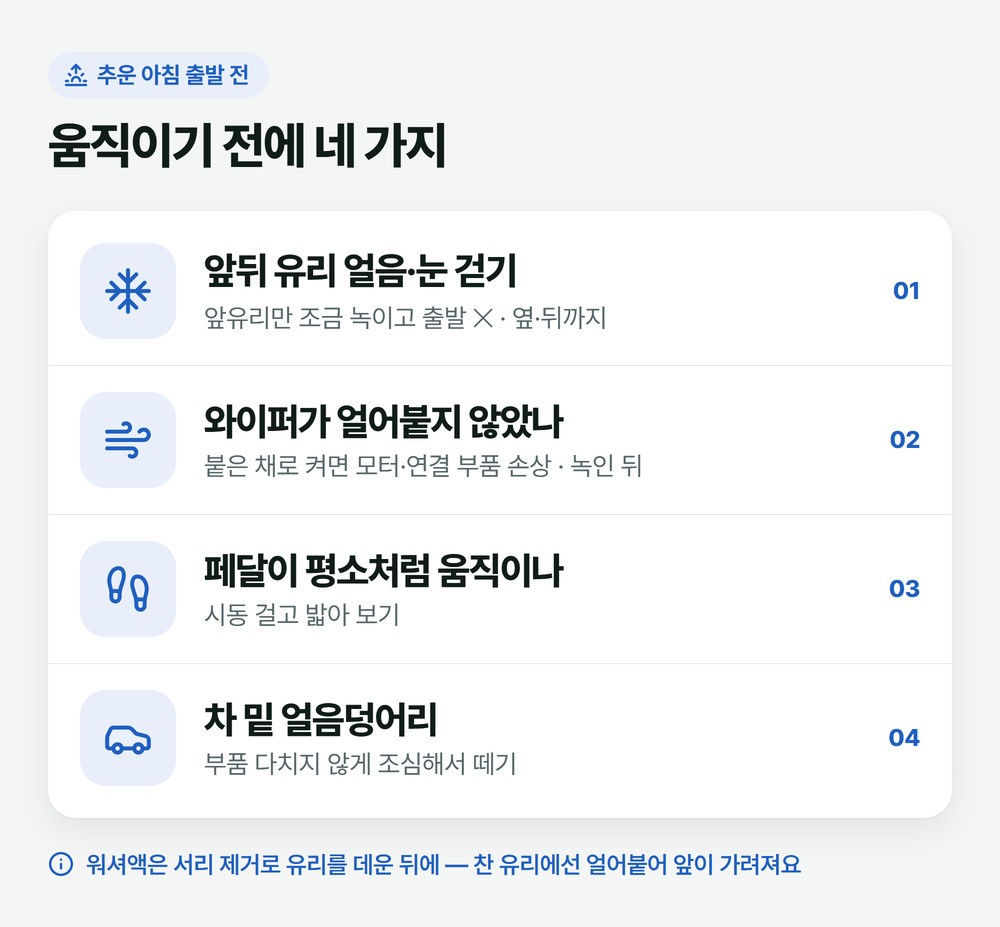The height and width of the screenshot is (927, 1000).
Task: Click the '앞유리만 조금 녹이고 출발' description
Action: point(405,318)
